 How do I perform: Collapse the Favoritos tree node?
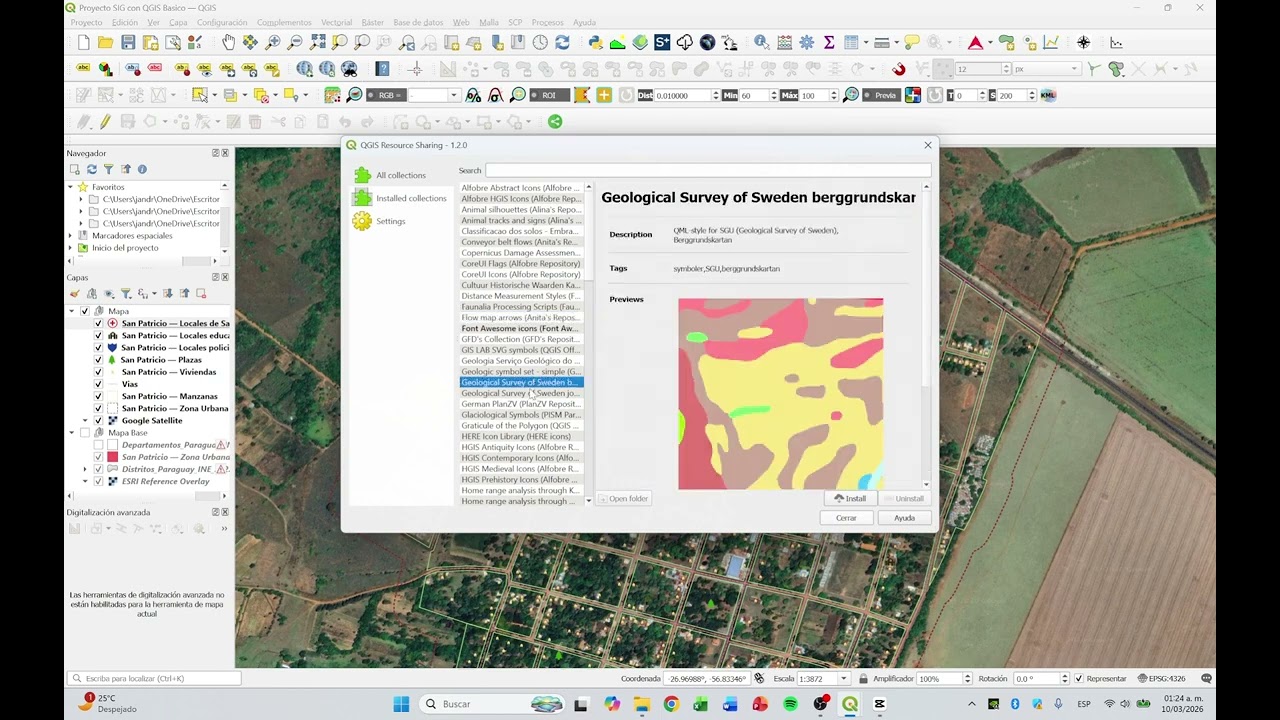tap(71, 187)
